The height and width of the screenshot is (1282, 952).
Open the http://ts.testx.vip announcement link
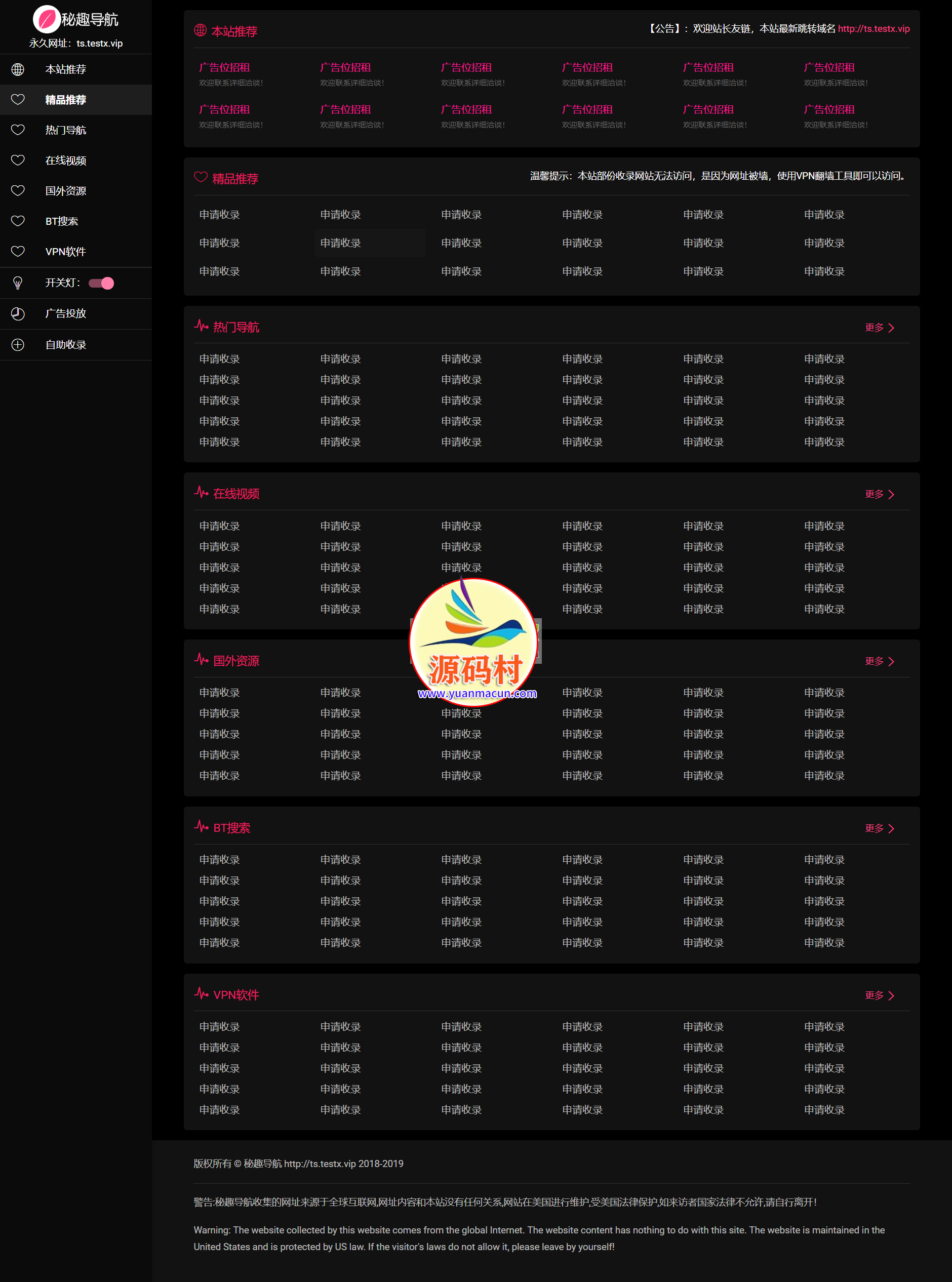tap(874, 28)
